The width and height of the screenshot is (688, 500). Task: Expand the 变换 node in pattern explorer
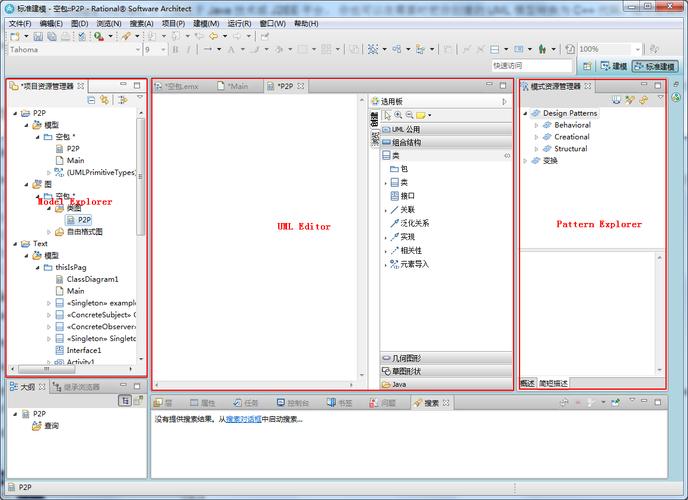[x=525, y=161]
